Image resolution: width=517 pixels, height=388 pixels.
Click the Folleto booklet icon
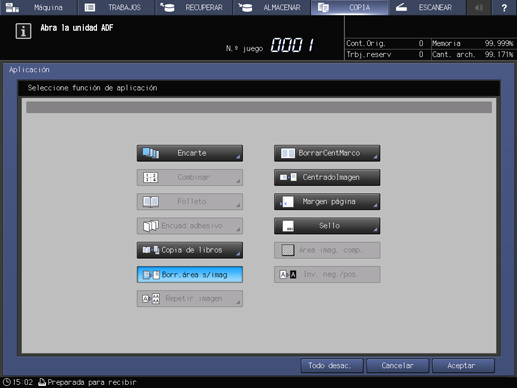tap(151, 202)
